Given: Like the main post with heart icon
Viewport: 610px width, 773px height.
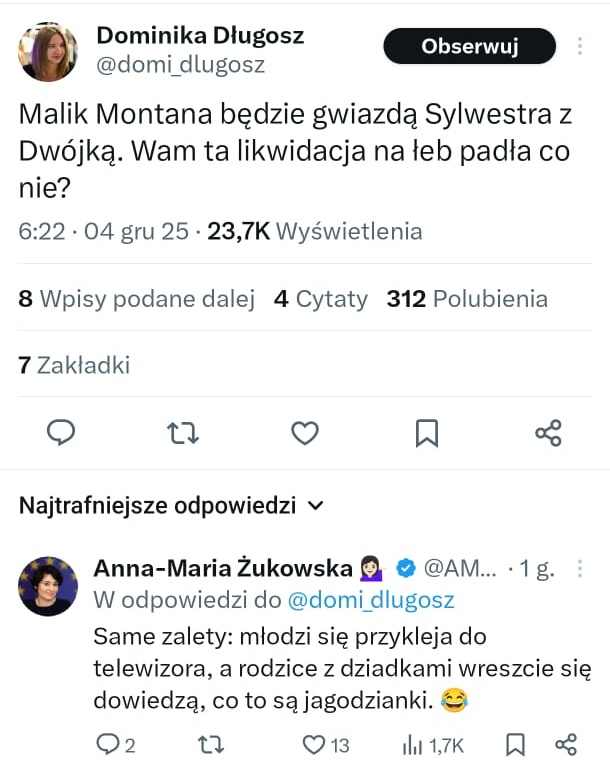Looking at the screenshot, I should 304,432.
